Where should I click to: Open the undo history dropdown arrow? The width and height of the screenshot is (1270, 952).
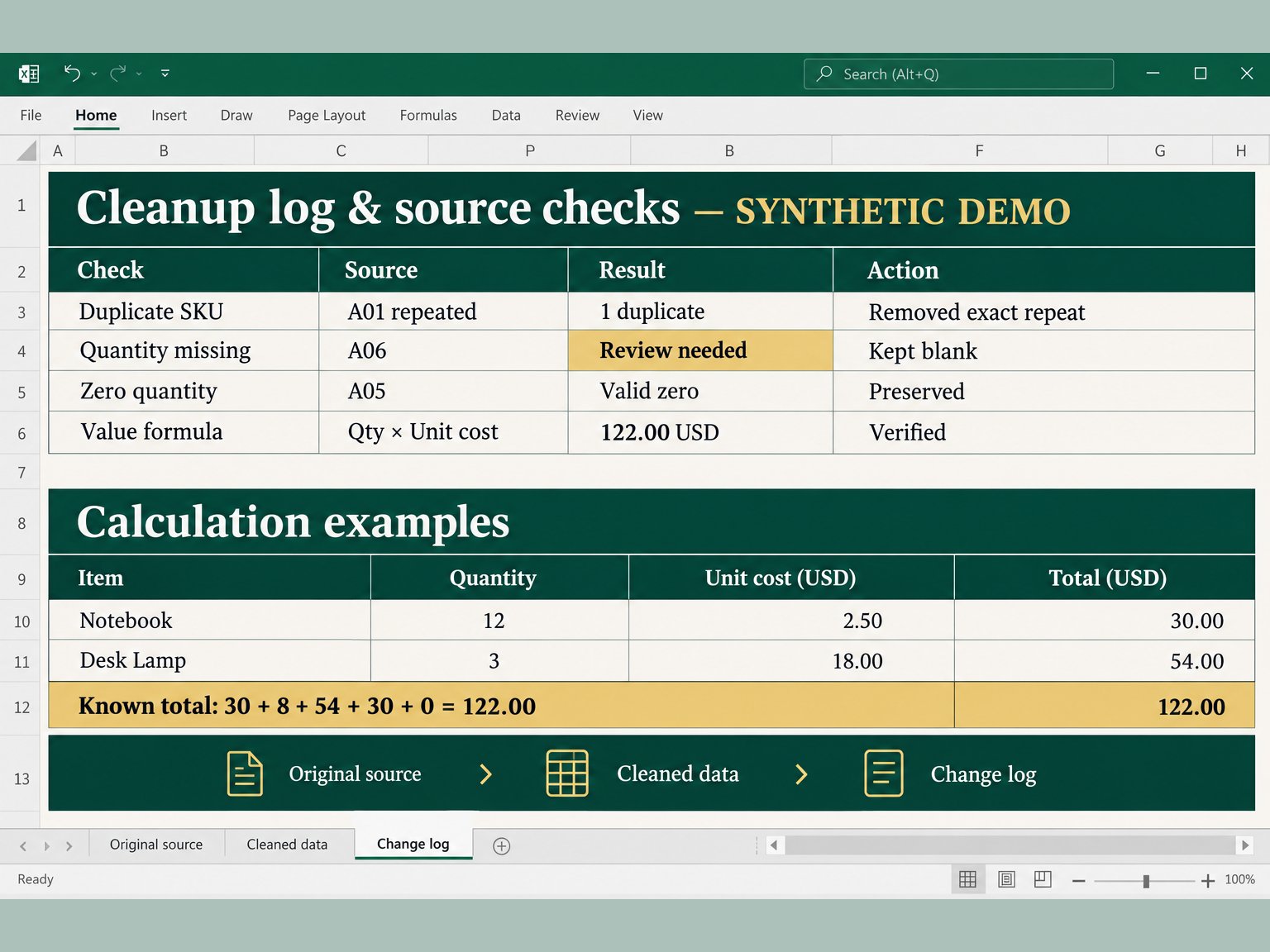pyautogui.click(x=94, y=74)
